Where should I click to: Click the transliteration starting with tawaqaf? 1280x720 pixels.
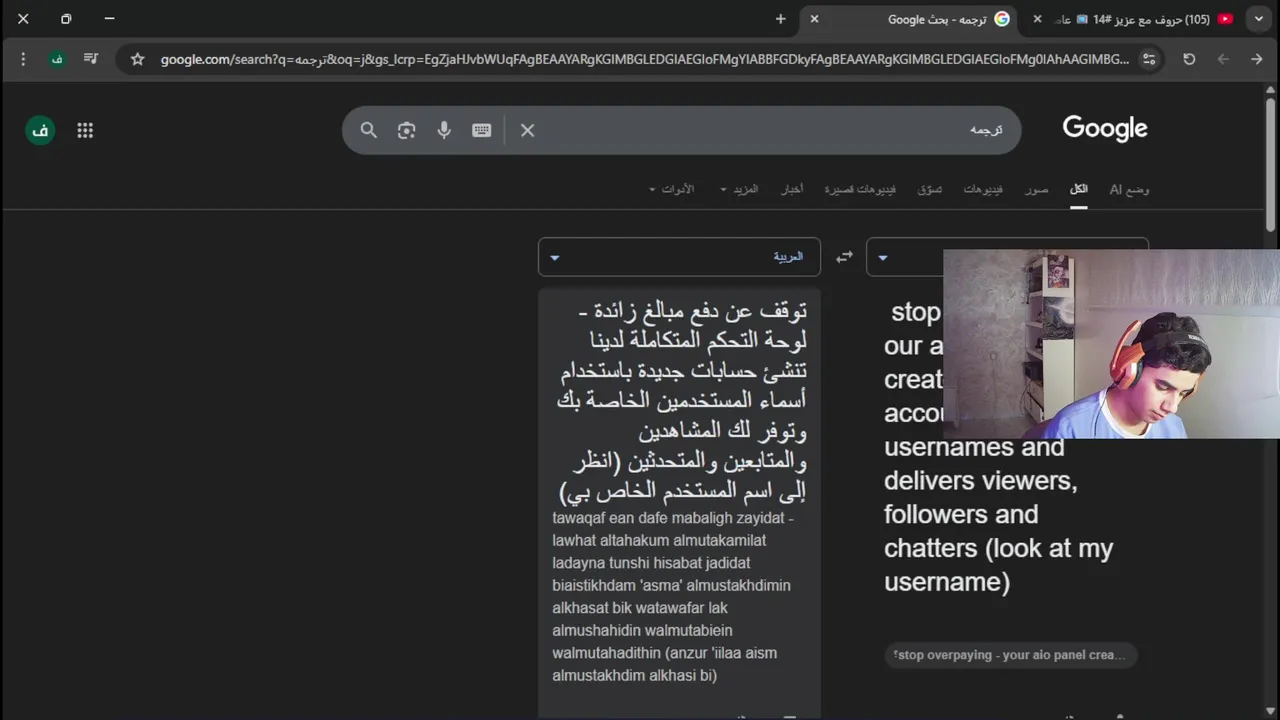pos(672,597)
